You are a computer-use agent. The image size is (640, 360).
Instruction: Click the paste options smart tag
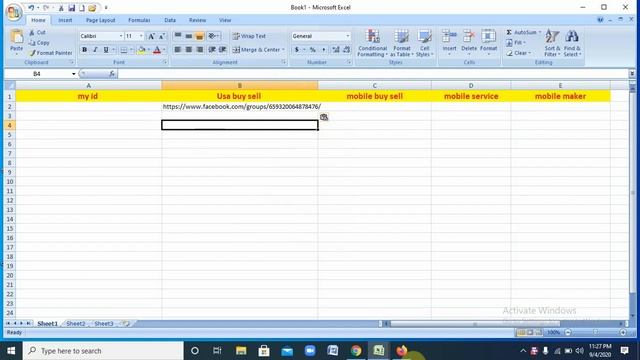[324, 117]
